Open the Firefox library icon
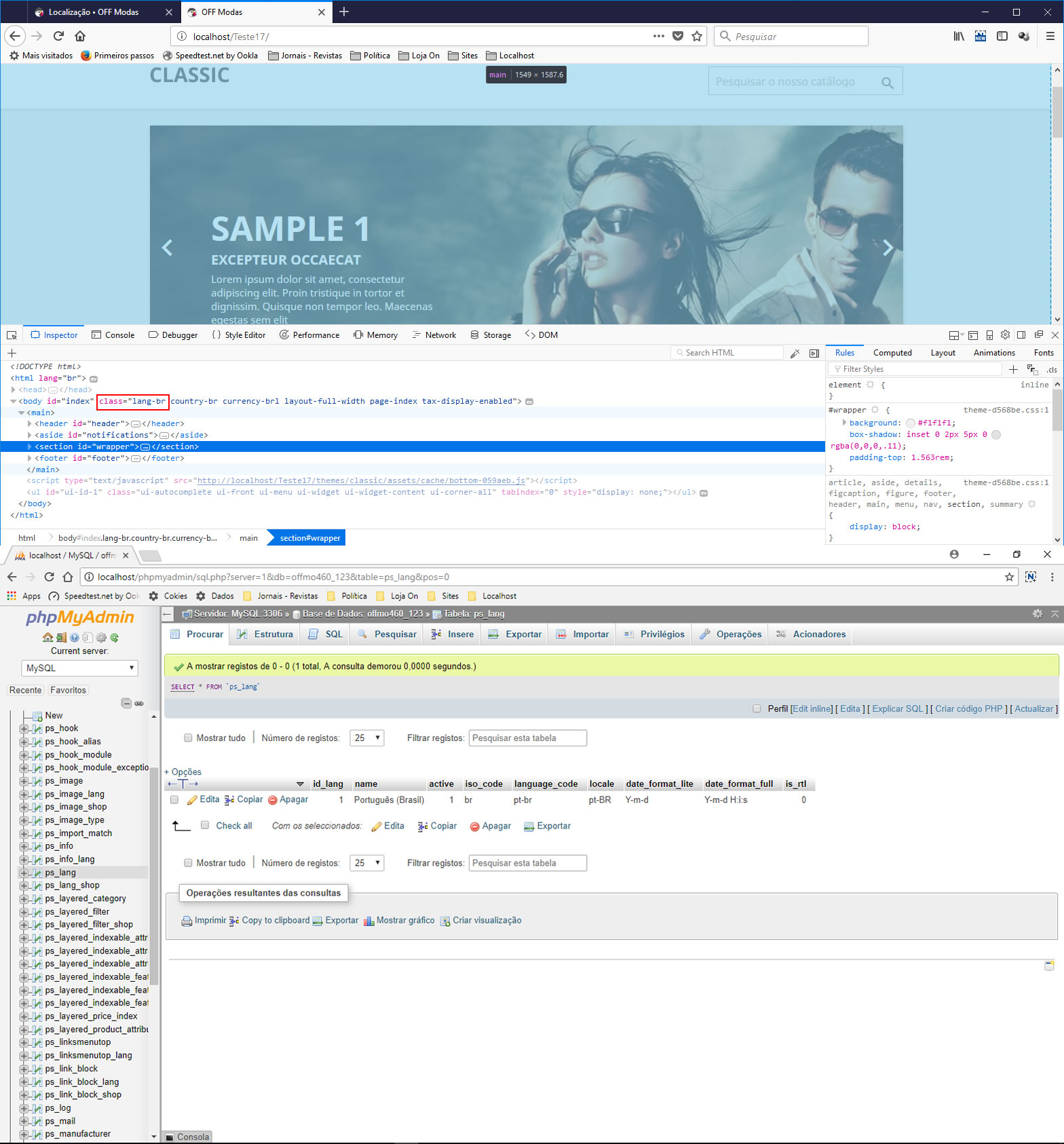Screen dimensions: 1064x1144 point(959,36)
